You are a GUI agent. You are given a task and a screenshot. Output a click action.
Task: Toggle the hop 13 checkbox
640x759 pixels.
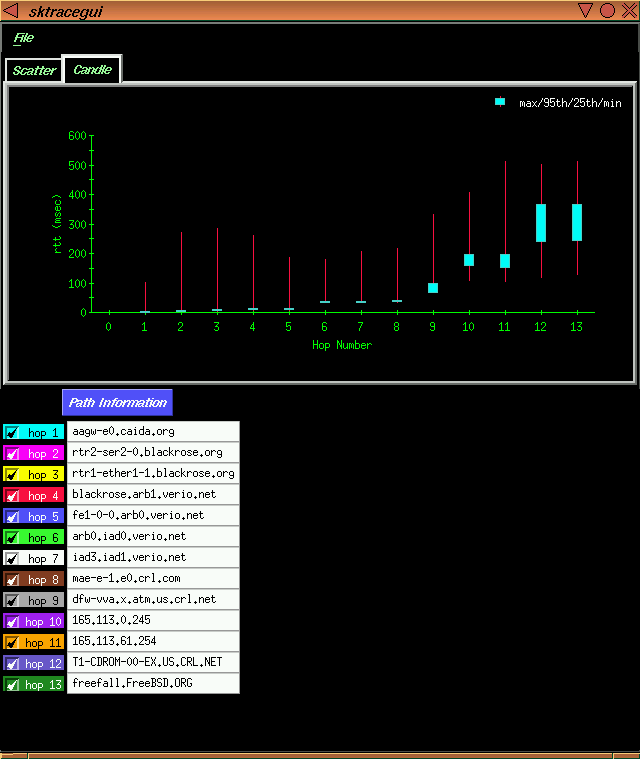pos(12,685)
